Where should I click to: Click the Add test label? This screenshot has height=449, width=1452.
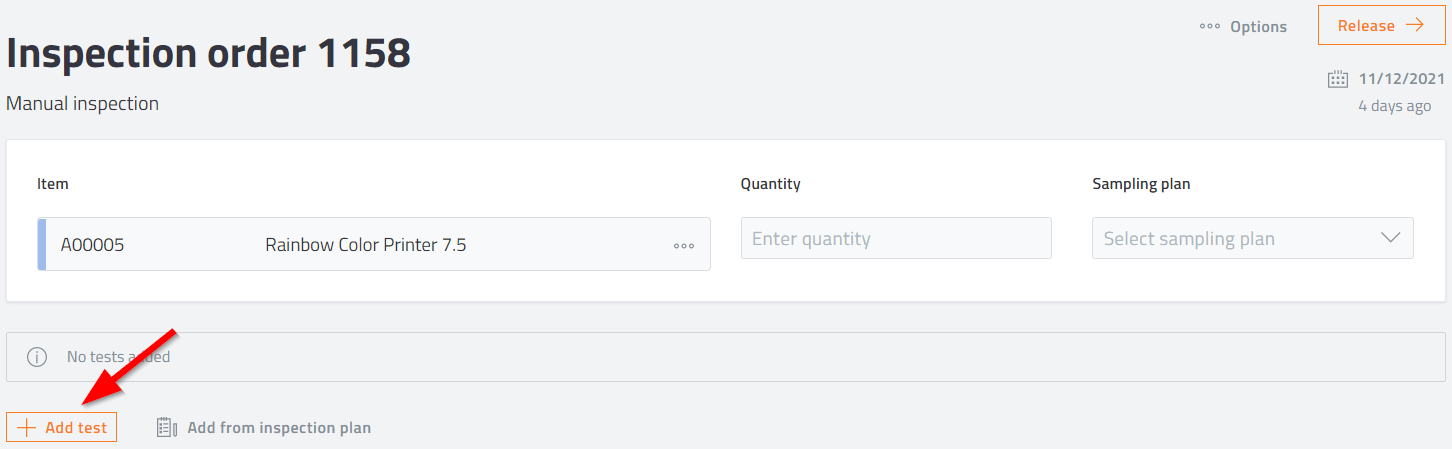pyautogui.click(x=76, y=428)
